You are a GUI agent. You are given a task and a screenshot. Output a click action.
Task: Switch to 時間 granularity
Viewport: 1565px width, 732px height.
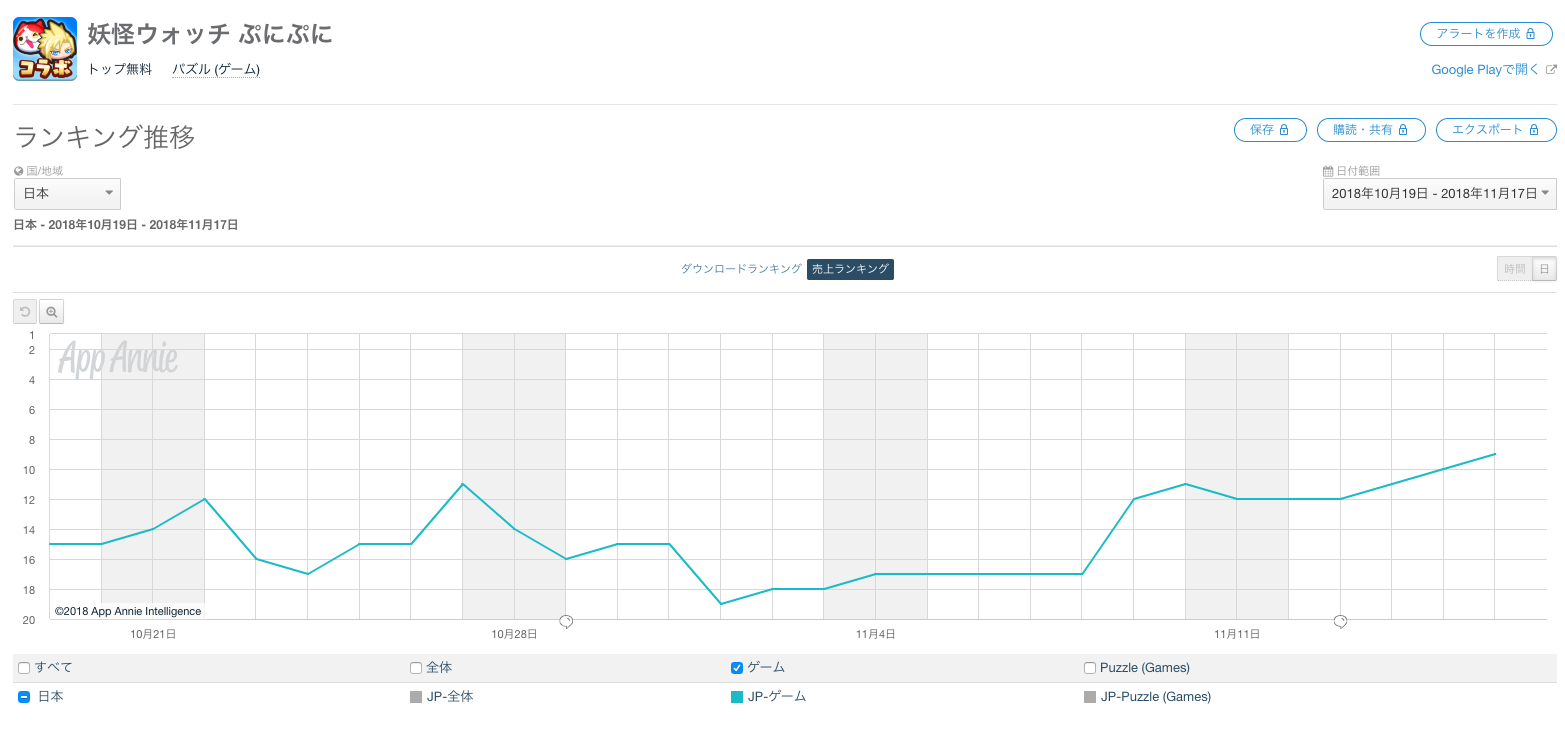[x=1514, y=269]
